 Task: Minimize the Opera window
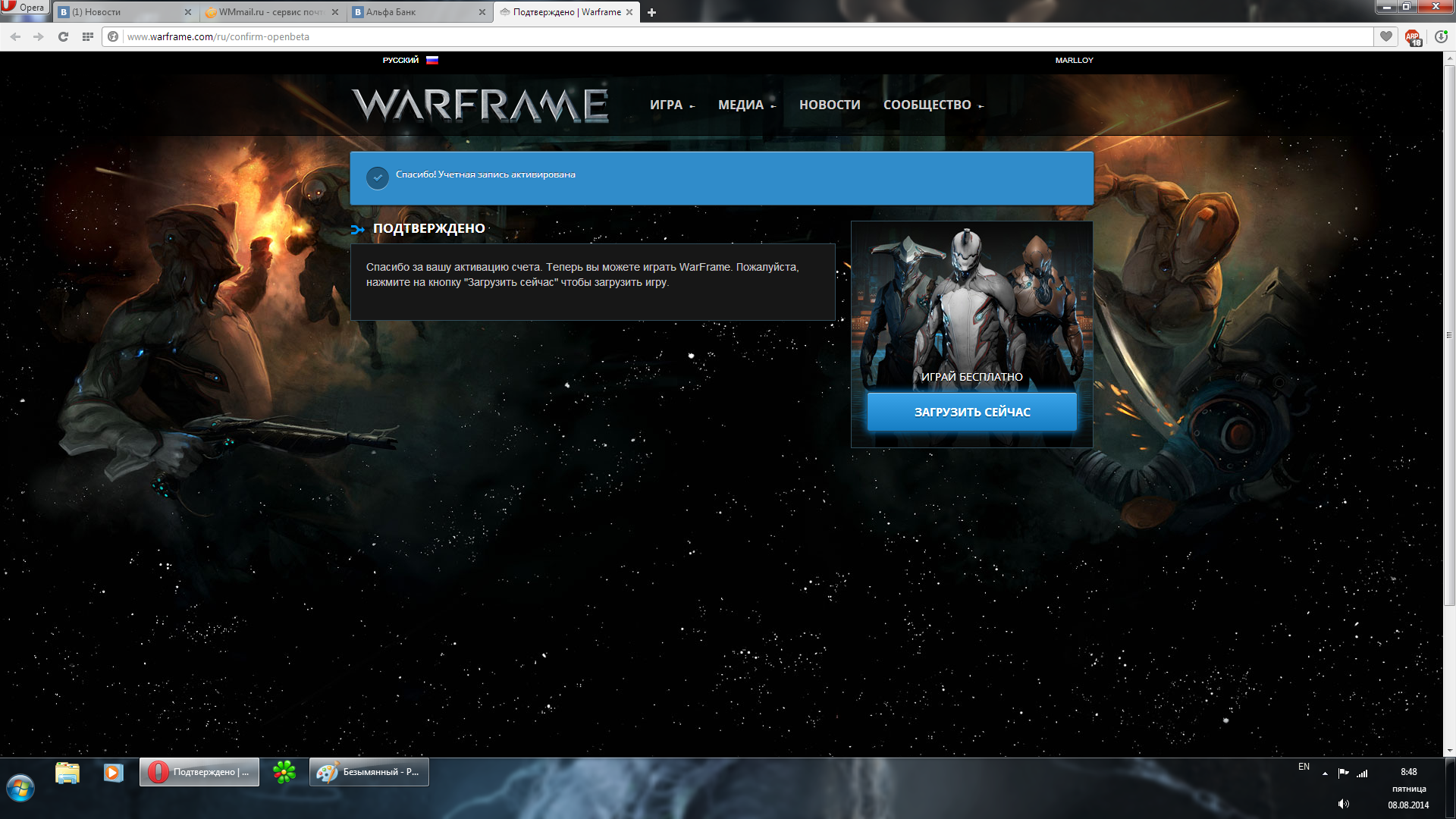tap(1386, 7)
